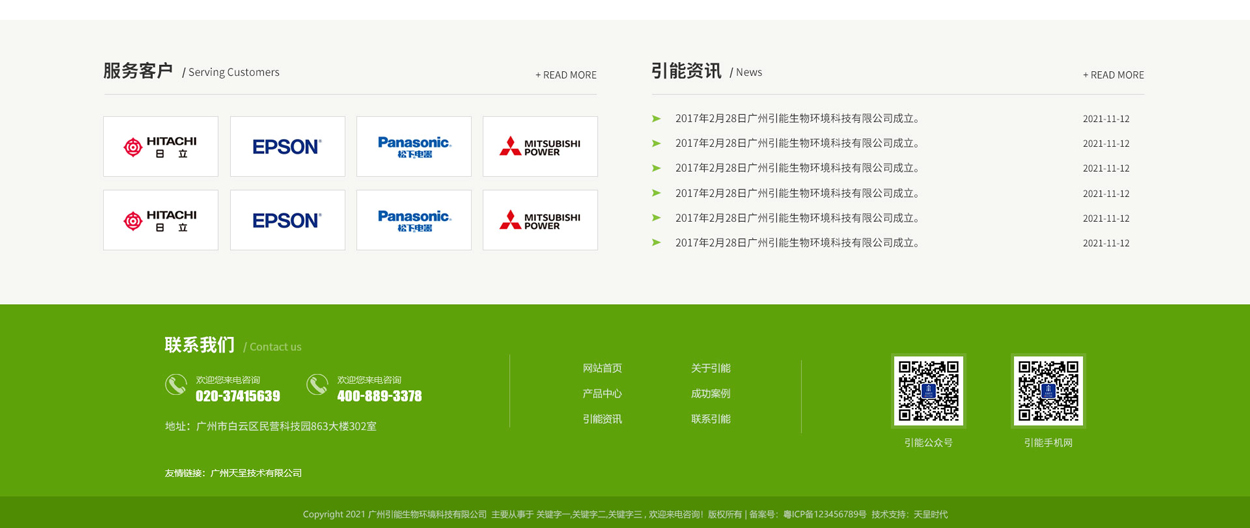Open the 引能公众号 QR code image
Image resolution: width=1250 pixels, height=528 pixels.
click(928, 391)
